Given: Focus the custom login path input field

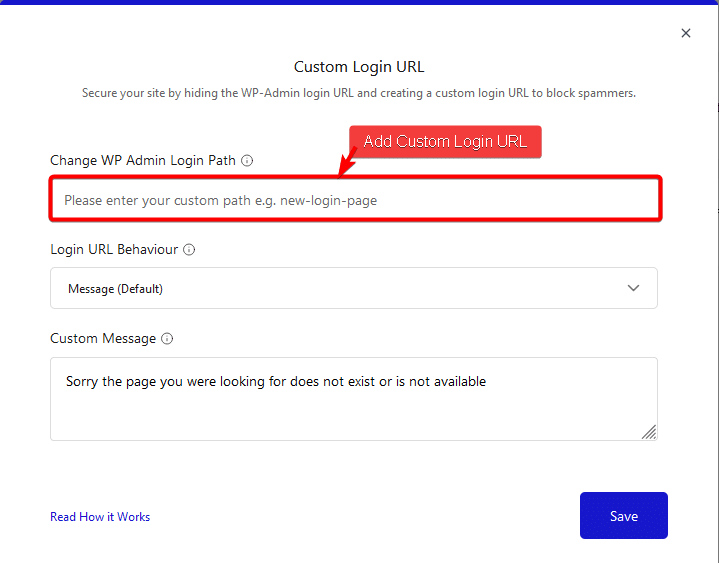Looking at the screenshot, I should click(x=355, y=200).
